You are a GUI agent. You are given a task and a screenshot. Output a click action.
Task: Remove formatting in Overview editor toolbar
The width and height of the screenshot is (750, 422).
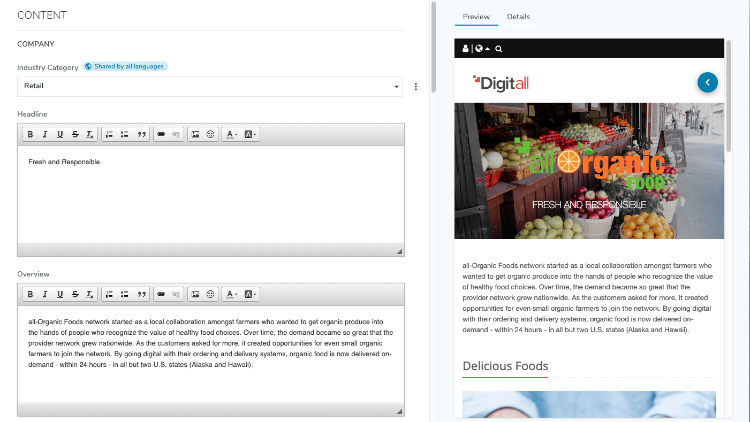tap(89, 294)
